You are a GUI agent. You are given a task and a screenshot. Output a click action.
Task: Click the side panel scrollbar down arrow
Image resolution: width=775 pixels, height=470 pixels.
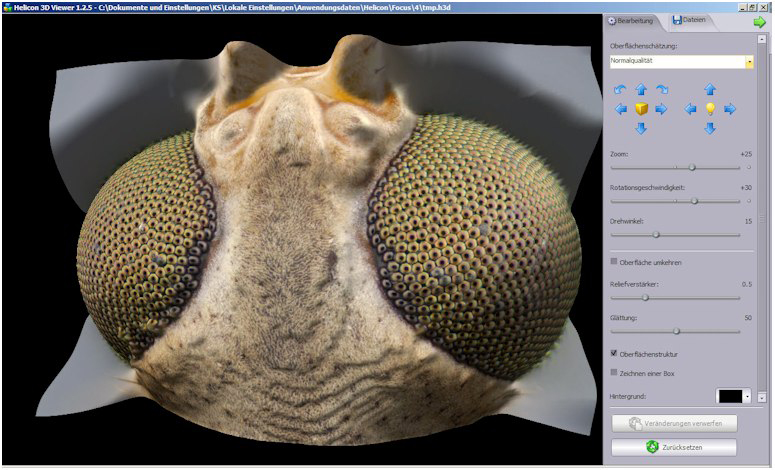coord(764,397)
